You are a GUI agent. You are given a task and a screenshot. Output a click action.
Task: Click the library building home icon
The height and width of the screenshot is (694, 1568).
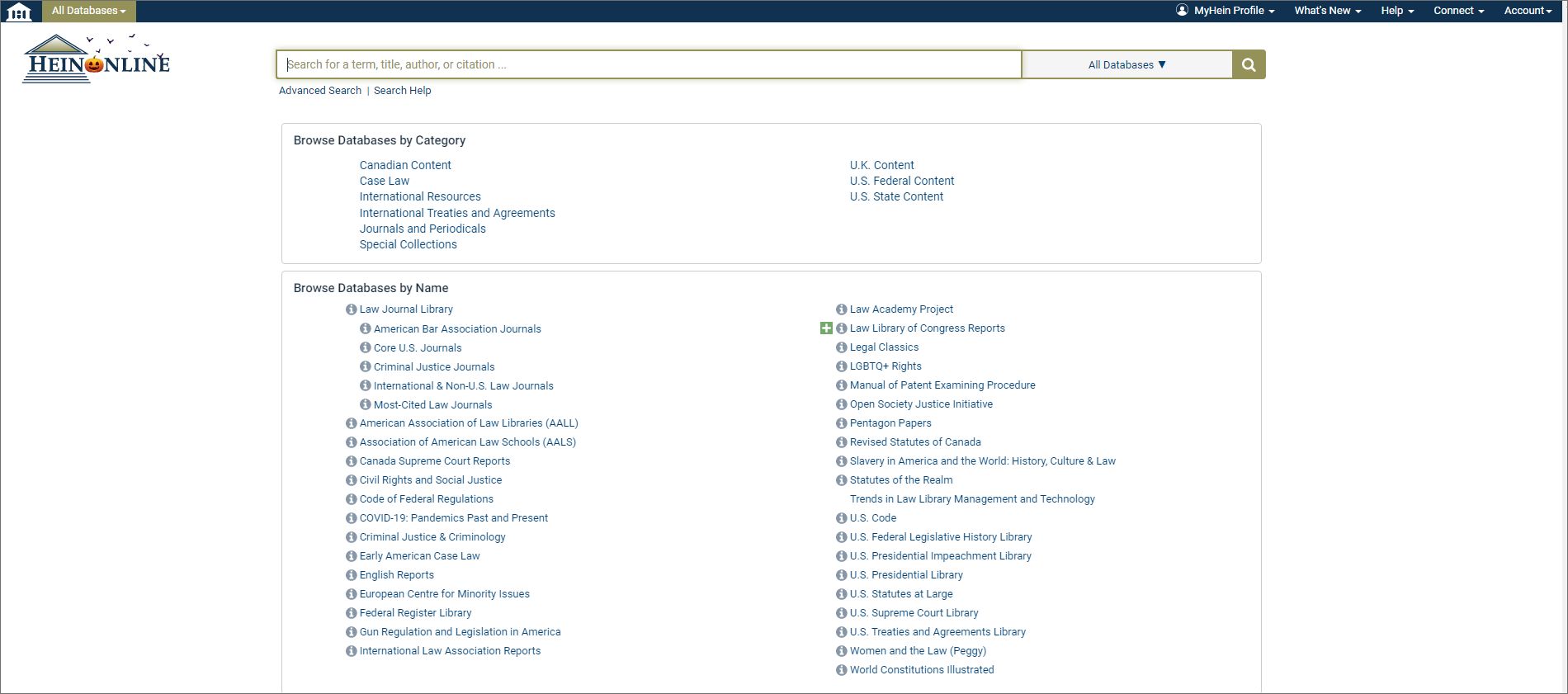point(18,12)
